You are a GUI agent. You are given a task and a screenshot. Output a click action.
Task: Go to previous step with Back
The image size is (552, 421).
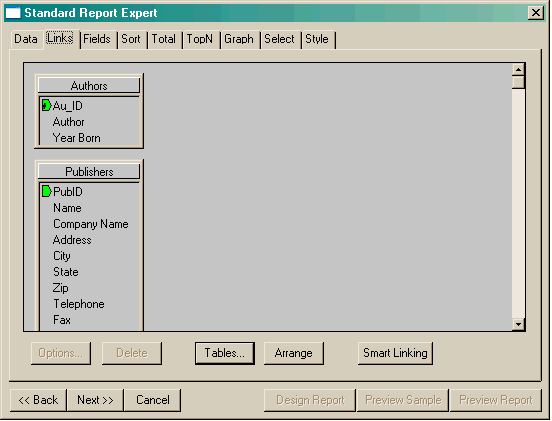point(38,400)
